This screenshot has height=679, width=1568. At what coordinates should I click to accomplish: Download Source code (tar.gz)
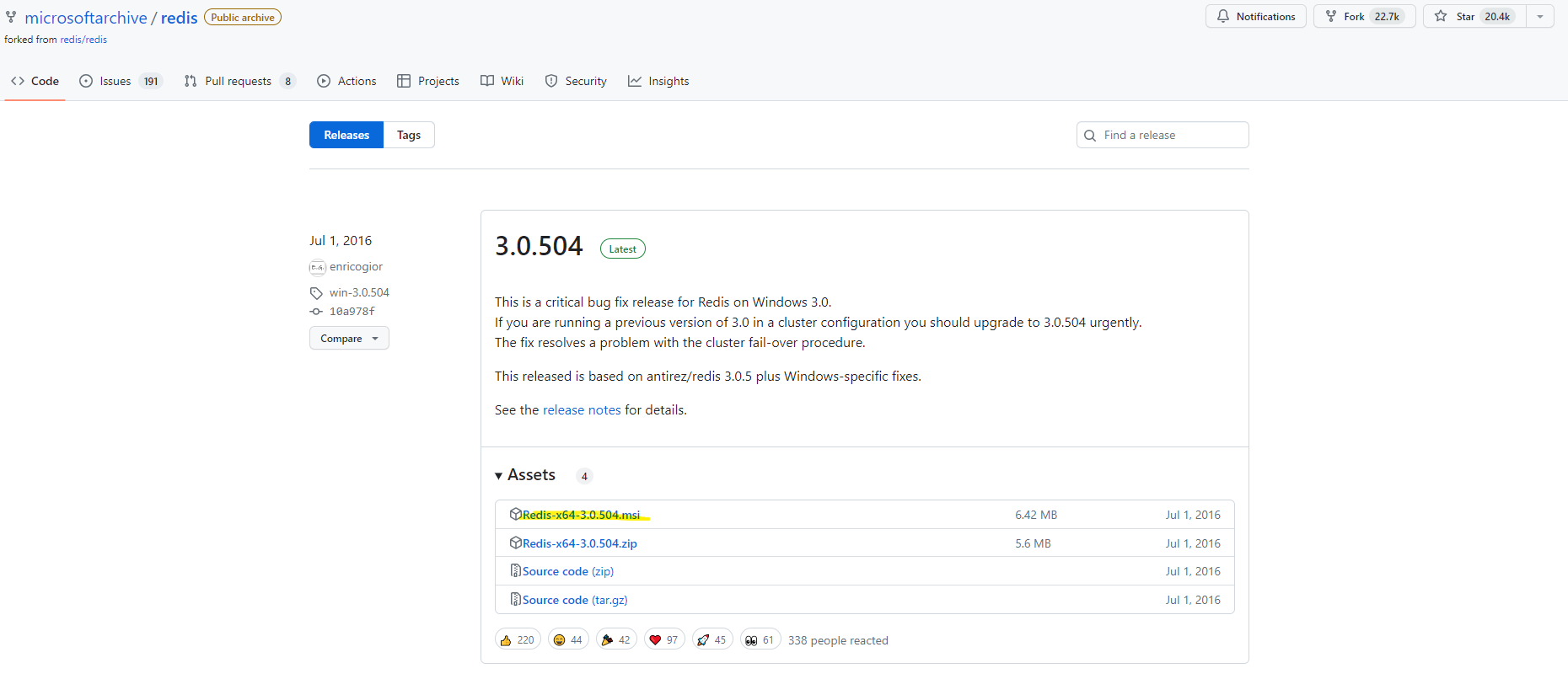(x=575, y=600)
